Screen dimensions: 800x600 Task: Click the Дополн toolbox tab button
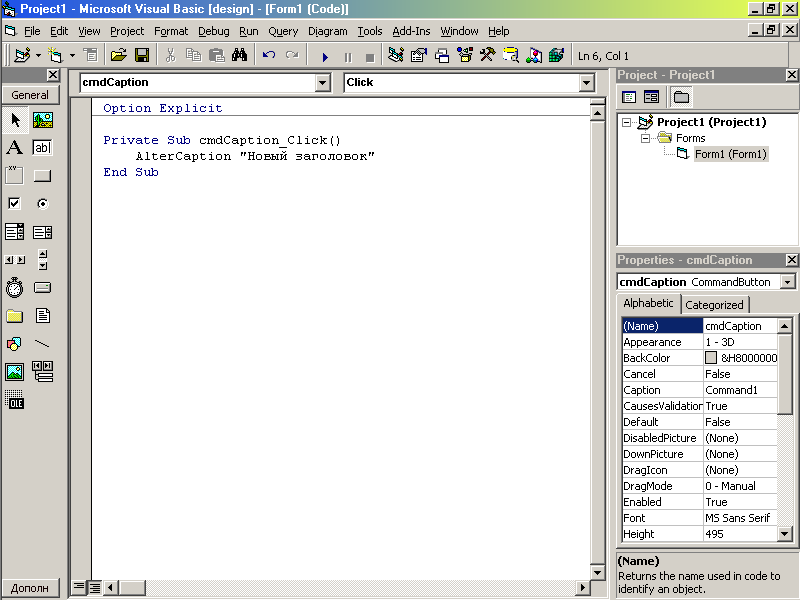[30, 588]
